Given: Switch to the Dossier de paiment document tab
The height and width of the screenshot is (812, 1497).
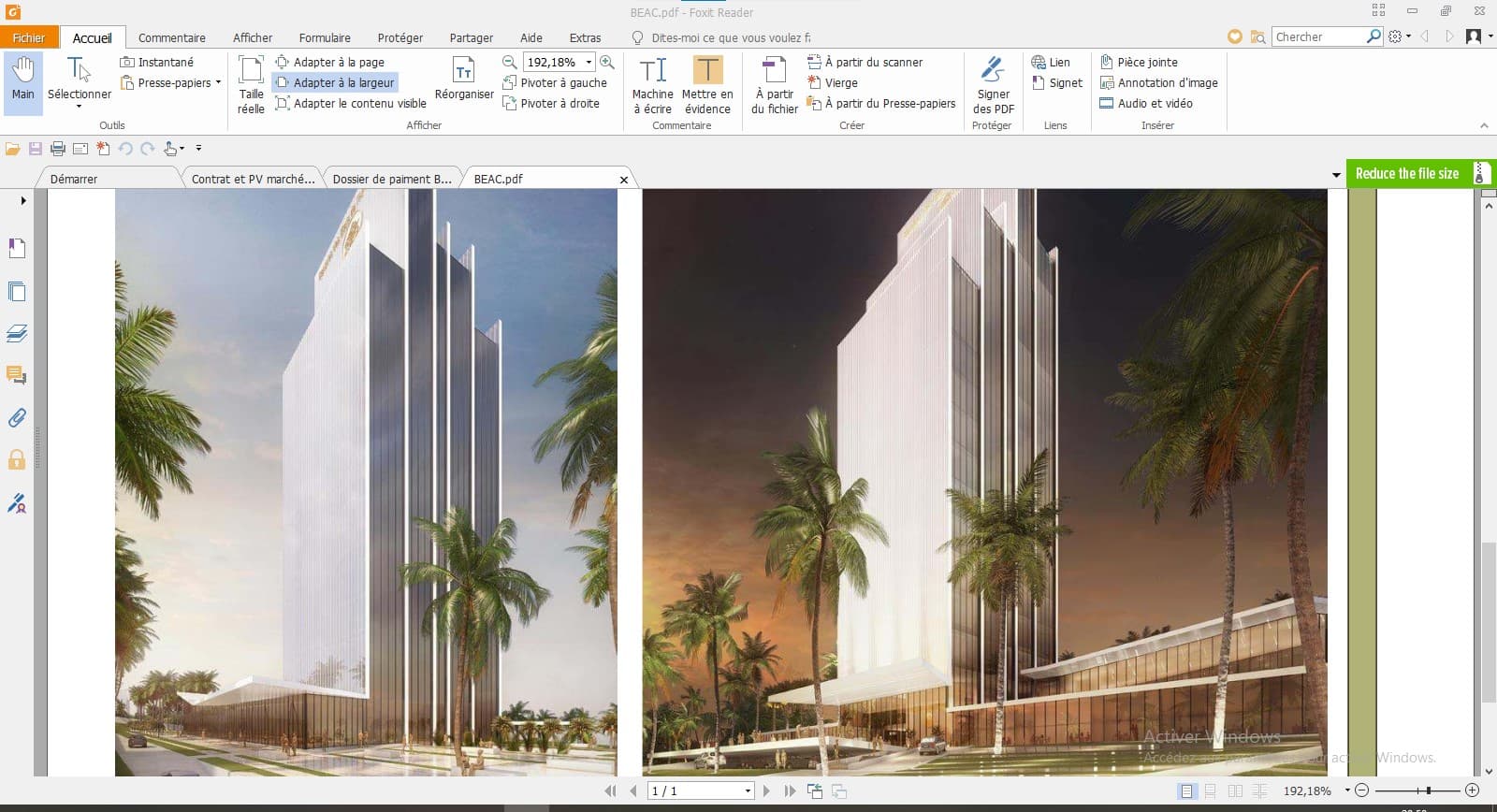Looking at the screenshot, I should [391, 179].
